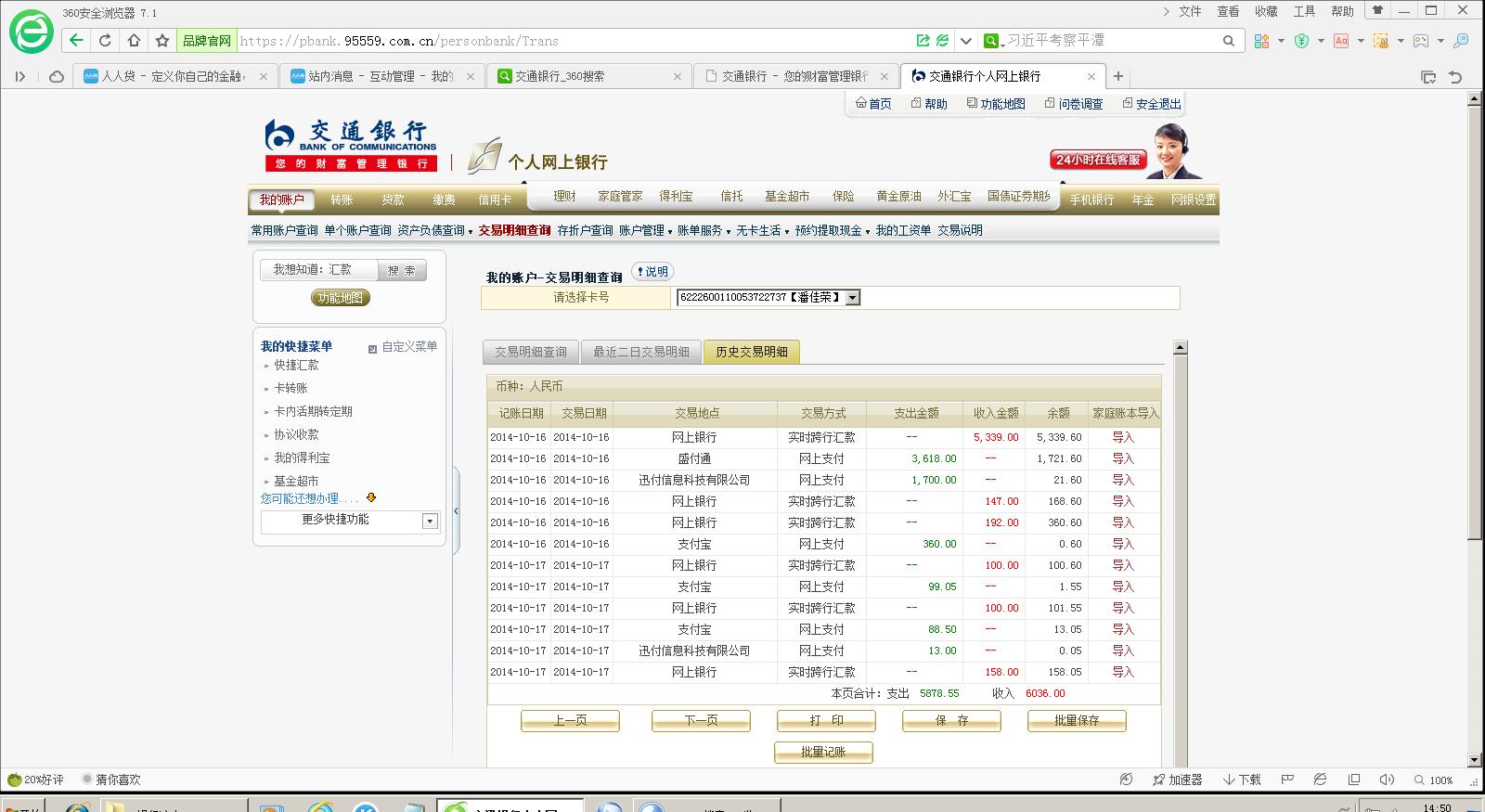Open the card number selection dropdown
Screen dimensions: 1485x812
pos(852,298)
